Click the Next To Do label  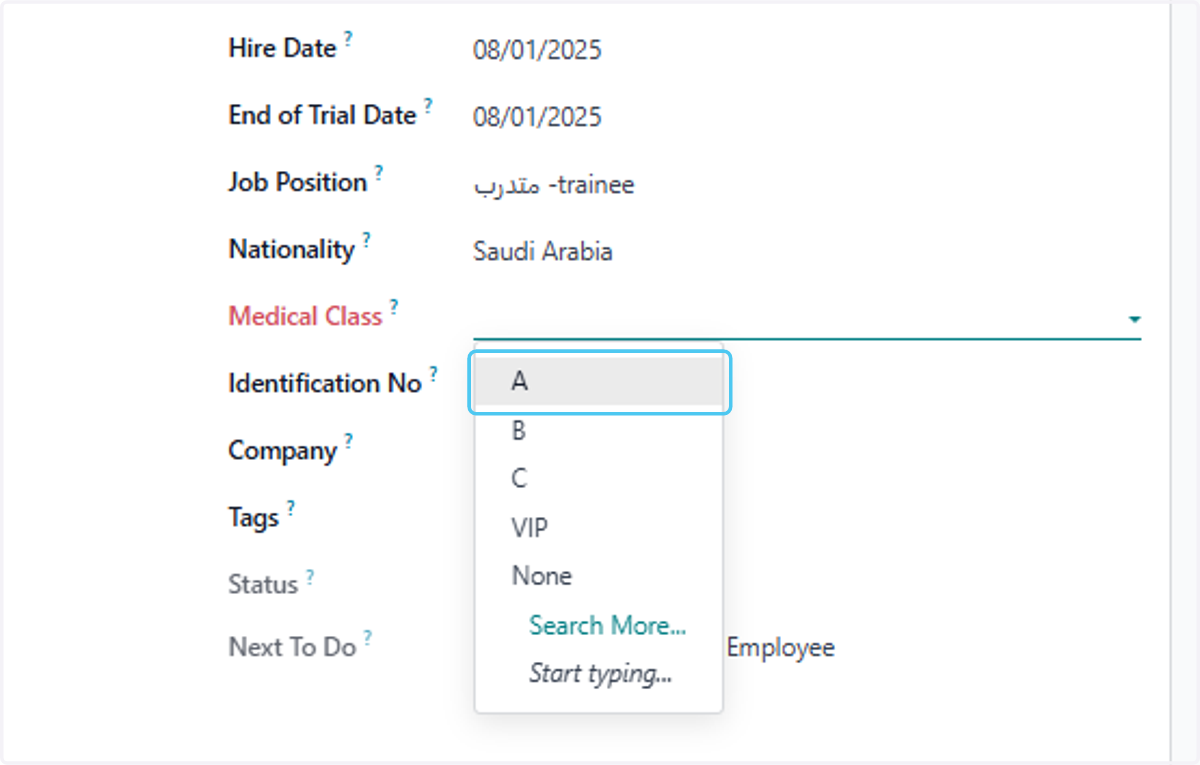click(292, 647)
